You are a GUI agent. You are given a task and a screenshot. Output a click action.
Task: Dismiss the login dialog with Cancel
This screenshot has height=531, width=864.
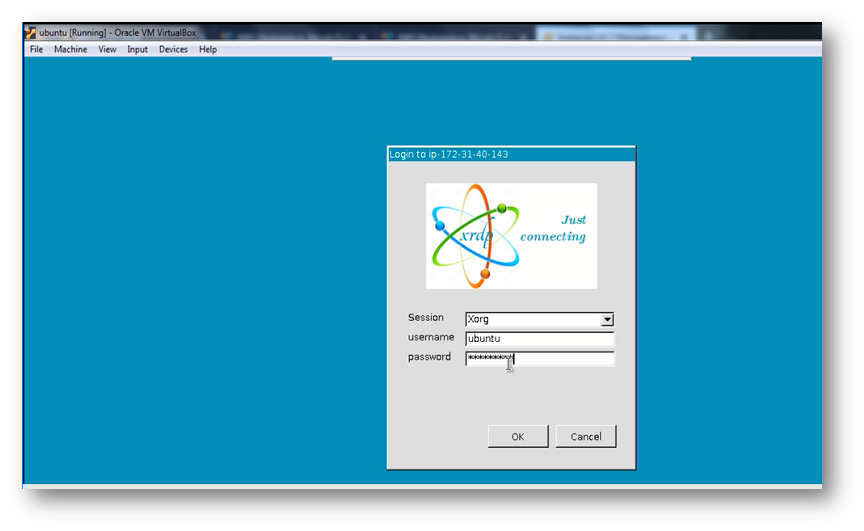[x=586, y=437]
